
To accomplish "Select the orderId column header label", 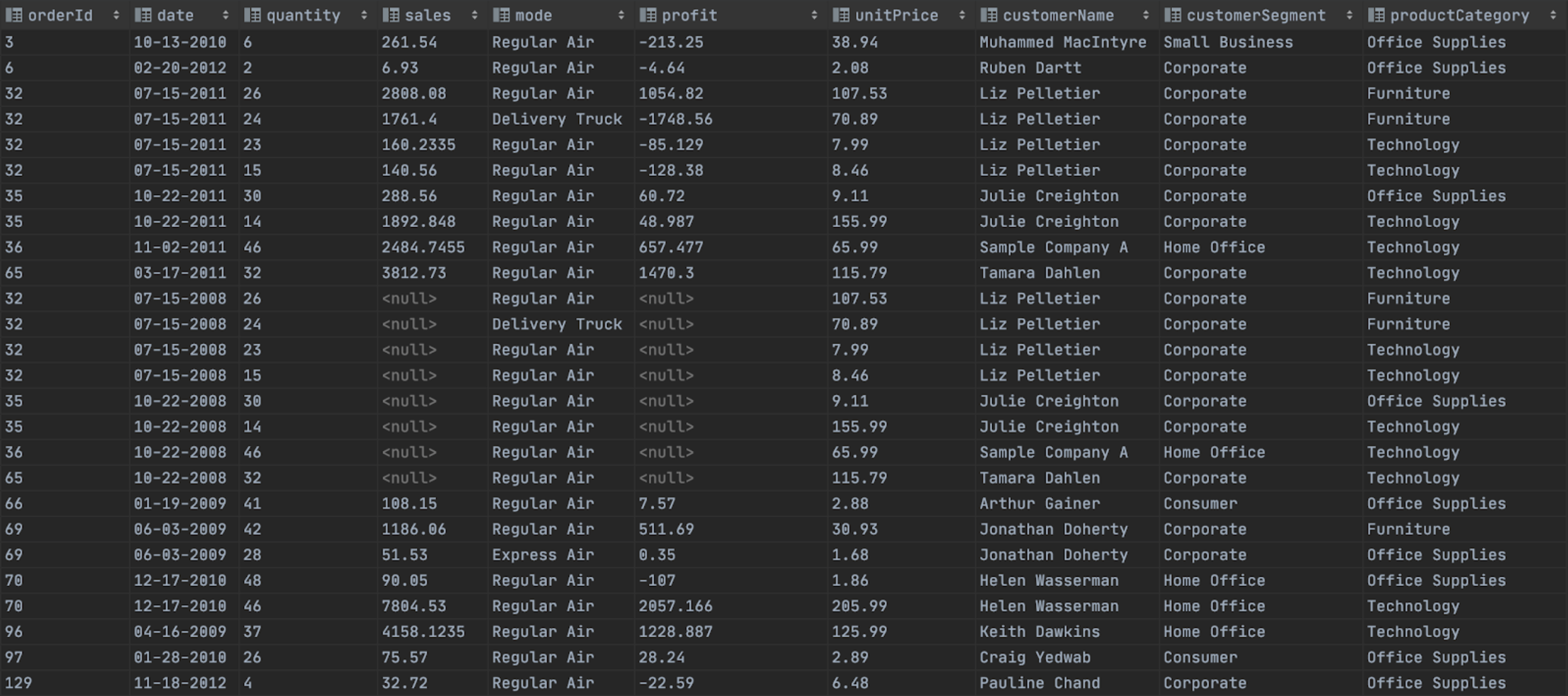I will 60,15.
